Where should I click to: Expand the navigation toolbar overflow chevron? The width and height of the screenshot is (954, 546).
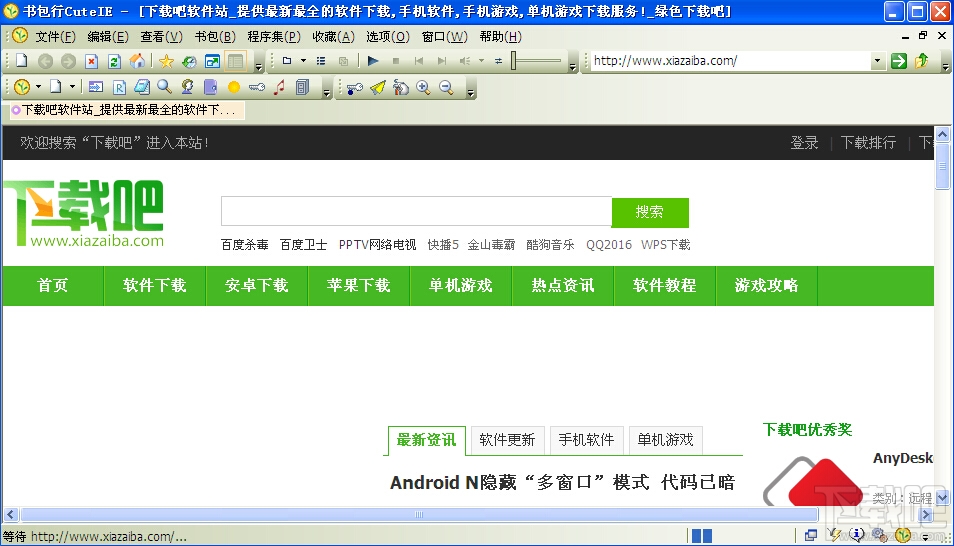tap(259, 66)
